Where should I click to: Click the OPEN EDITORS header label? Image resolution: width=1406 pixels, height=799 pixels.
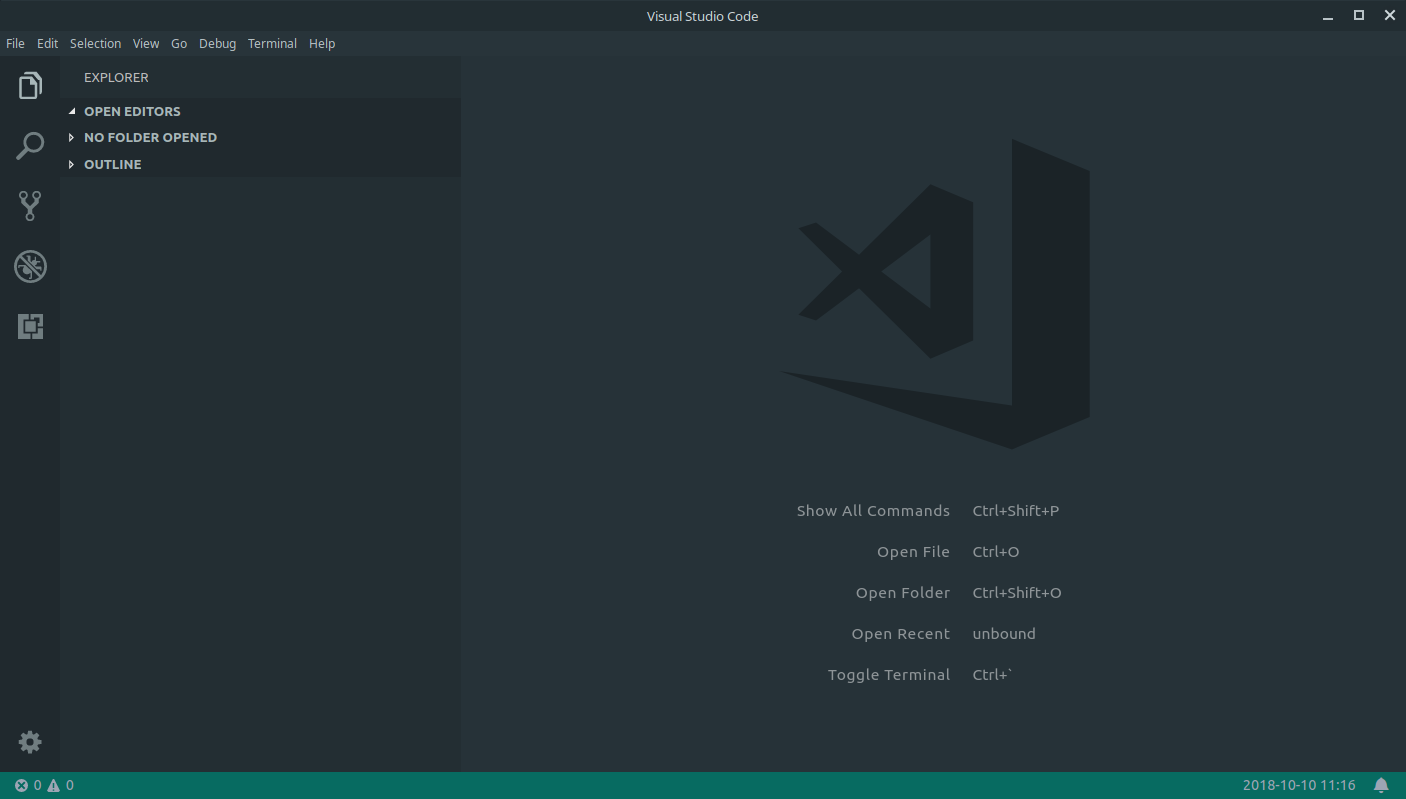tap(132, 111)
